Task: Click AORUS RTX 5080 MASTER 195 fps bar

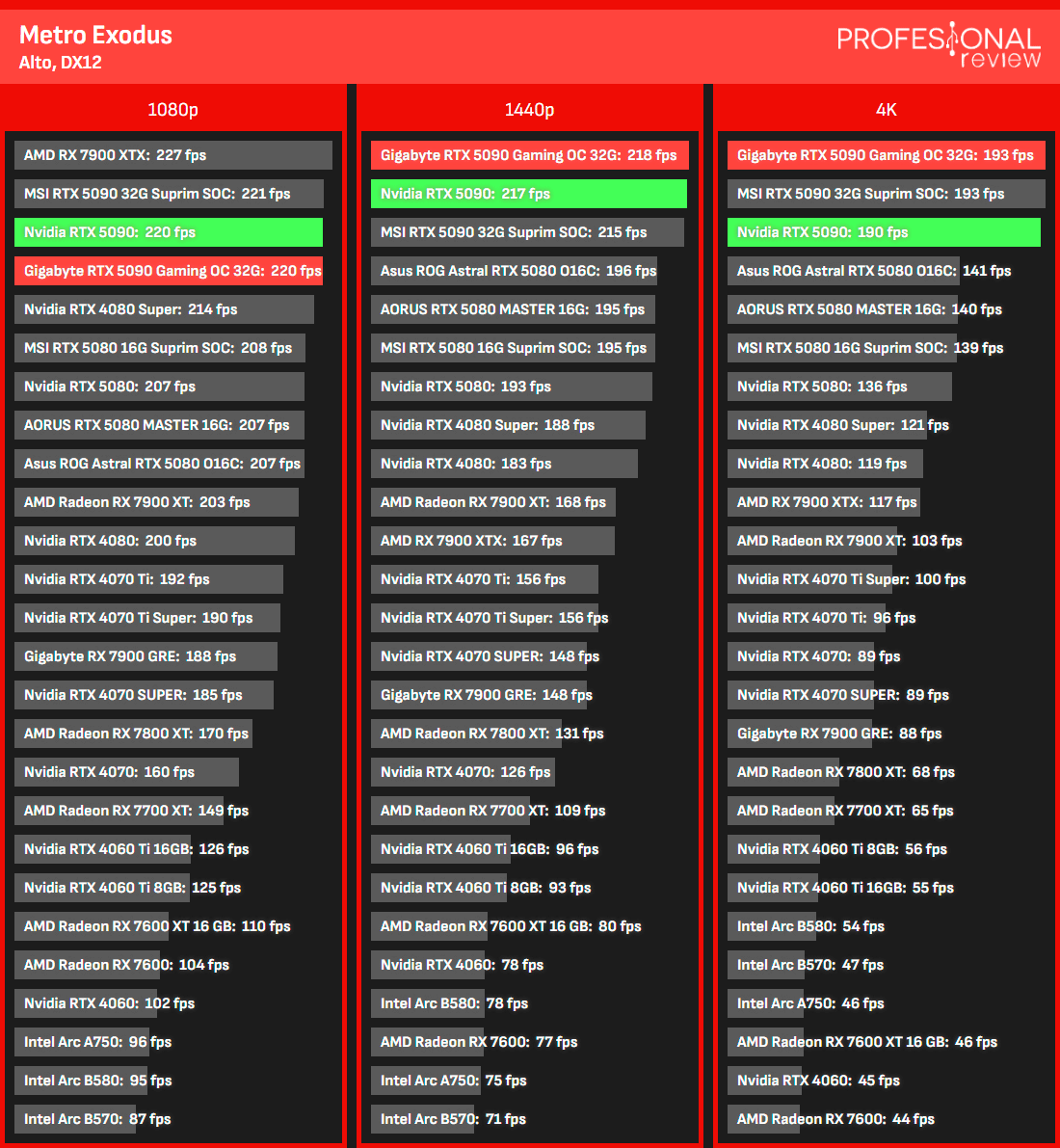Action: 514,309
